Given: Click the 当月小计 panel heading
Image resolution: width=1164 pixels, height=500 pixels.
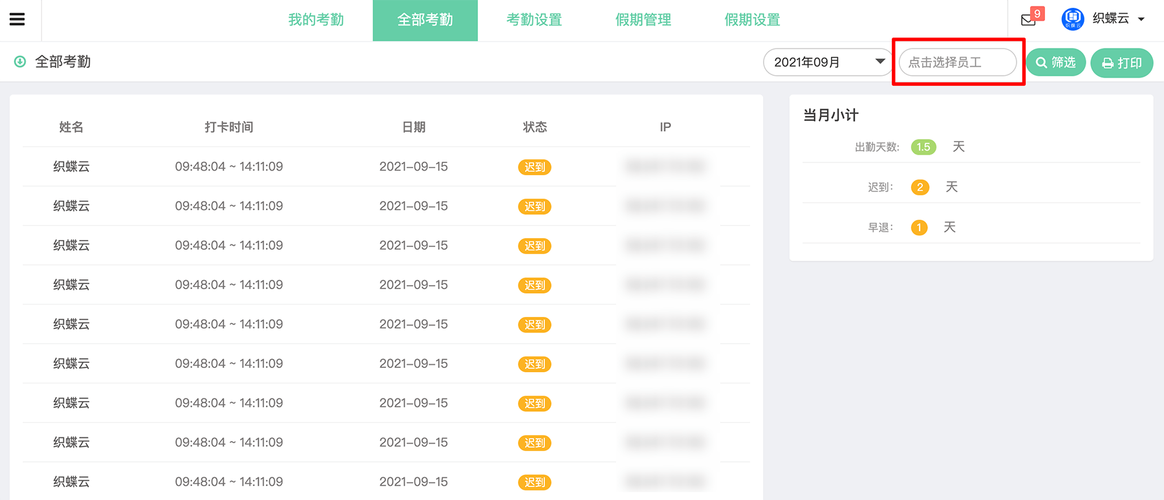Looking at the screenshot, I should (831, 115).
